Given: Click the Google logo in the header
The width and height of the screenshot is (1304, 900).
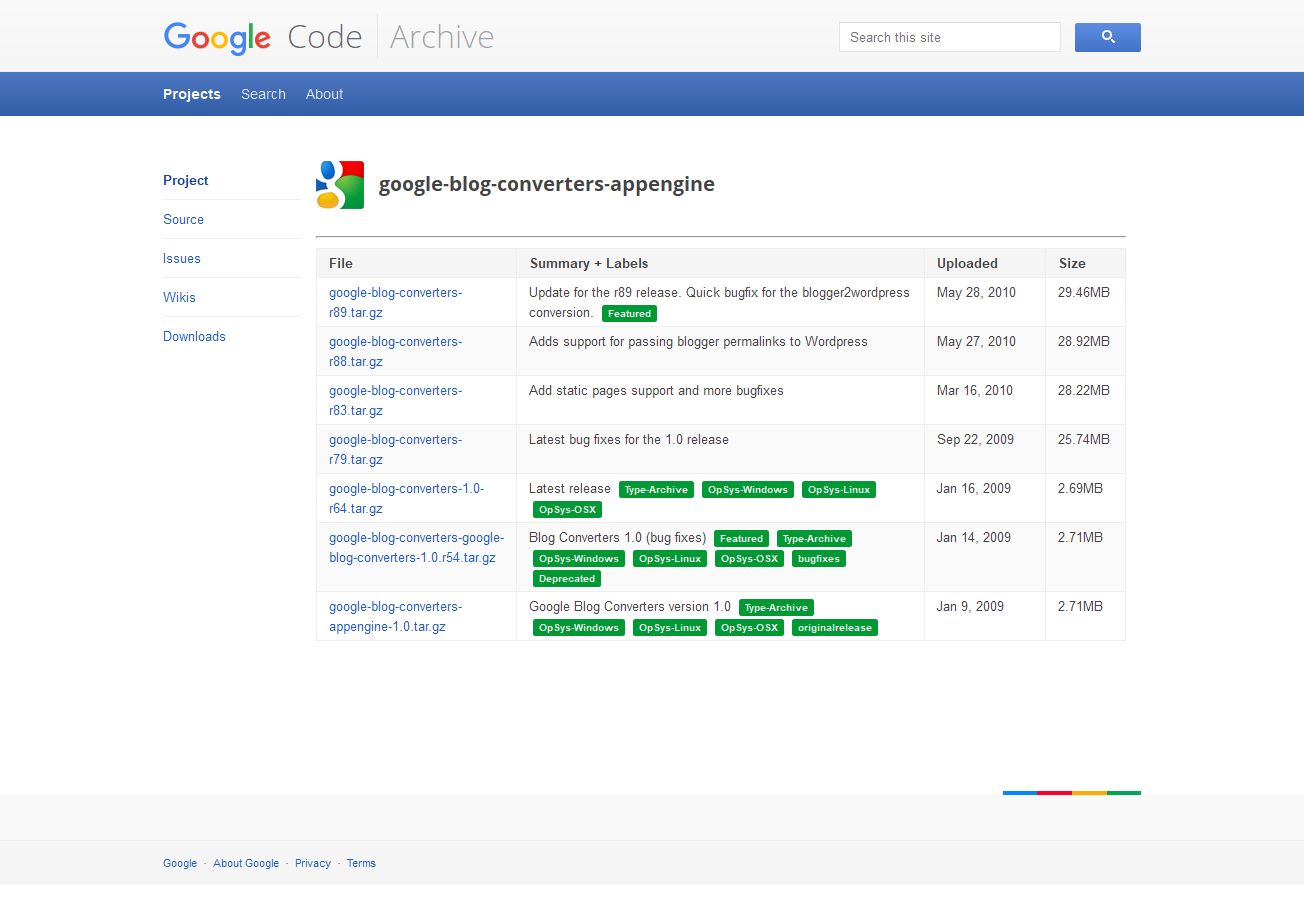Looking at the screenshot, I should coord(217,38).
